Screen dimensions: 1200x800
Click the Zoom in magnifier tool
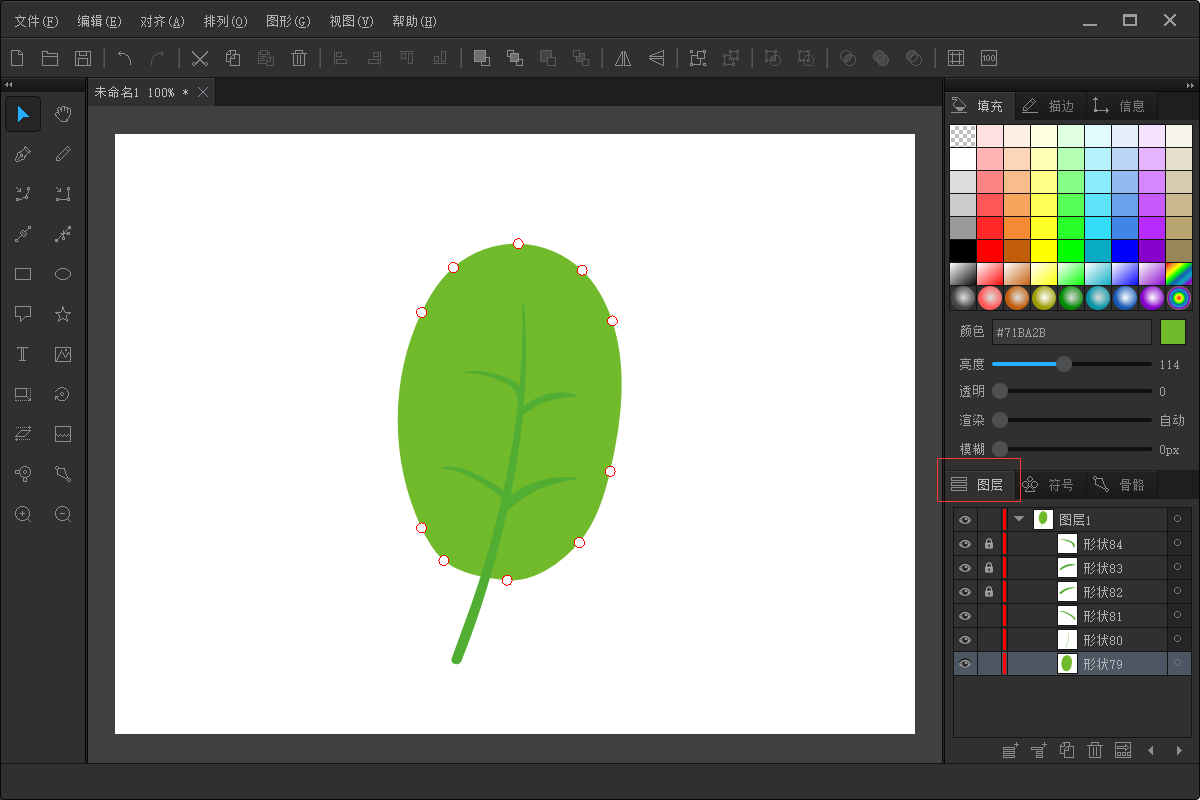(23, 514)
